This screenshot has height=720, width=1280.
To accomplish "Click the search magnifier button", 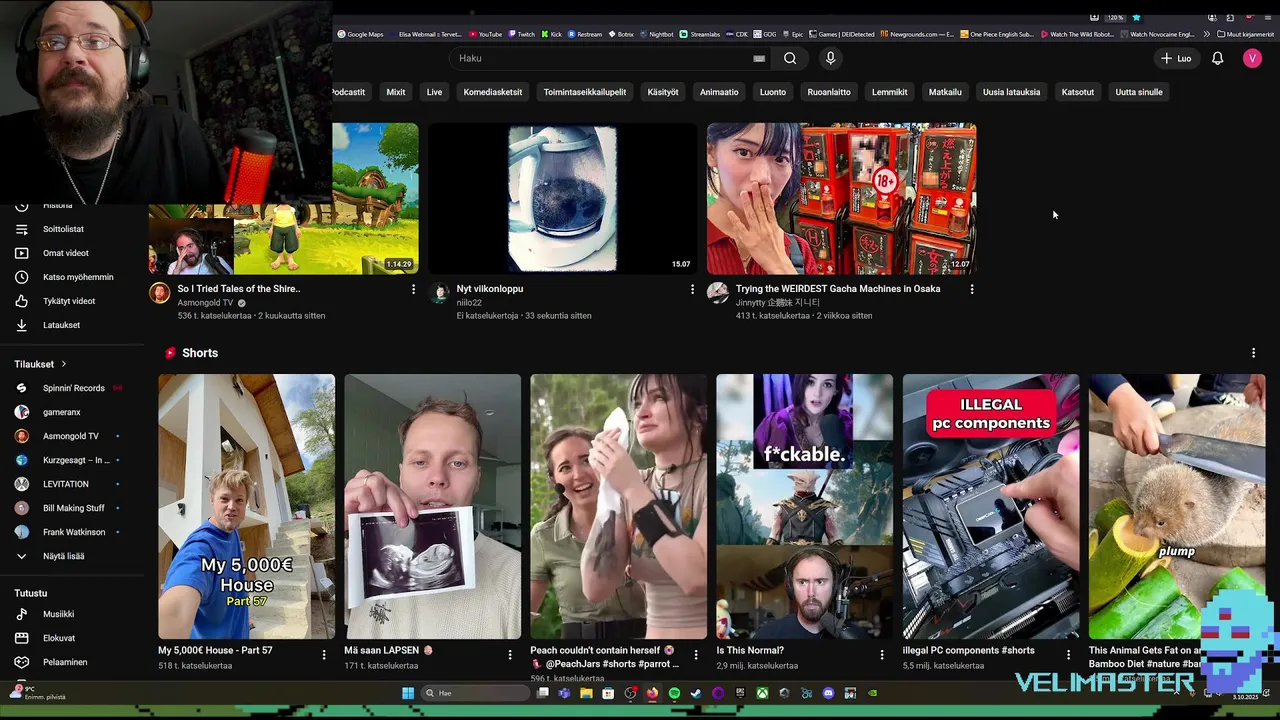I will pyautogui.click(x=790, y=58).
